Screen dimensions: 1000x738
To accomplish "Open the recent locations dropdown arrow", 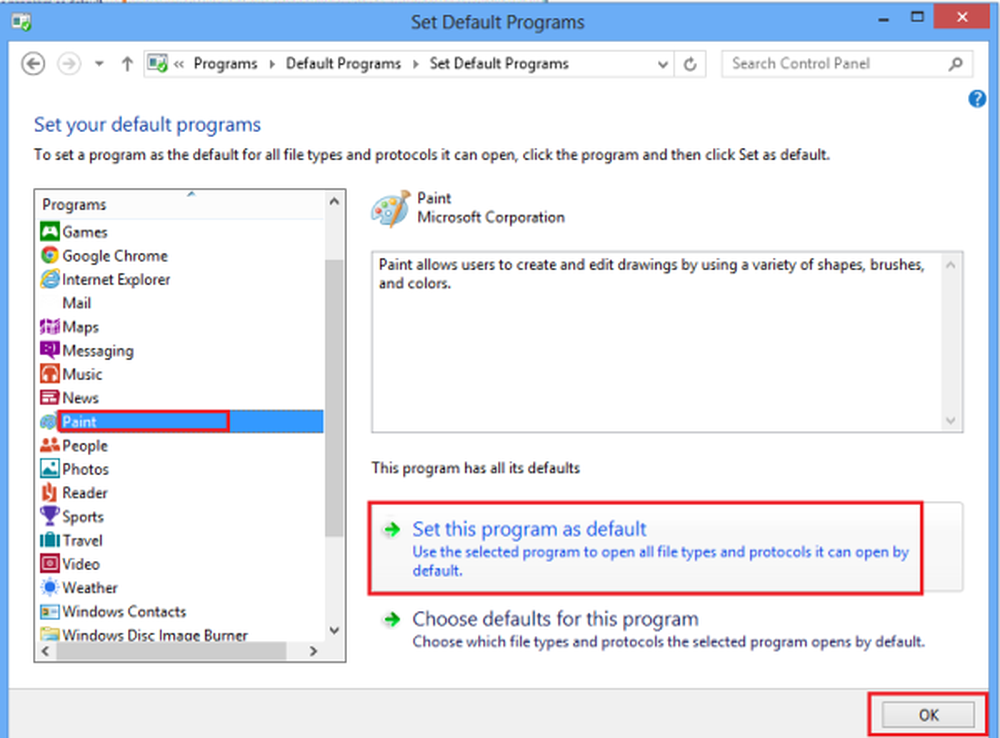I will point(99,64).
